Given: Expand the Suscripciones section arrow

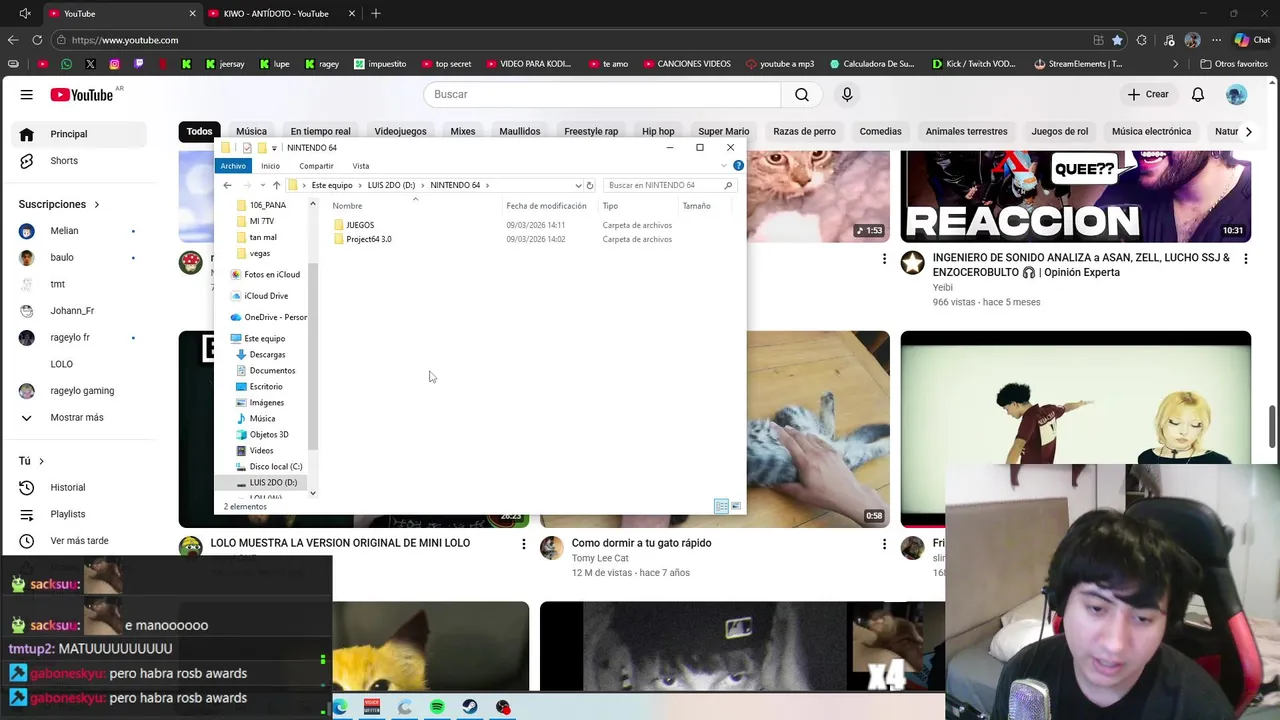Looking at the screenshot, I should (96, 204).
